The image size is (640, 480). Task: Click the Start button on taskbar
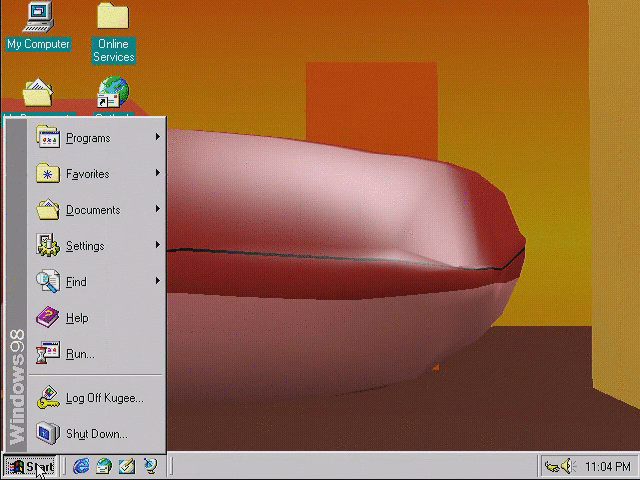pos(30,466)
